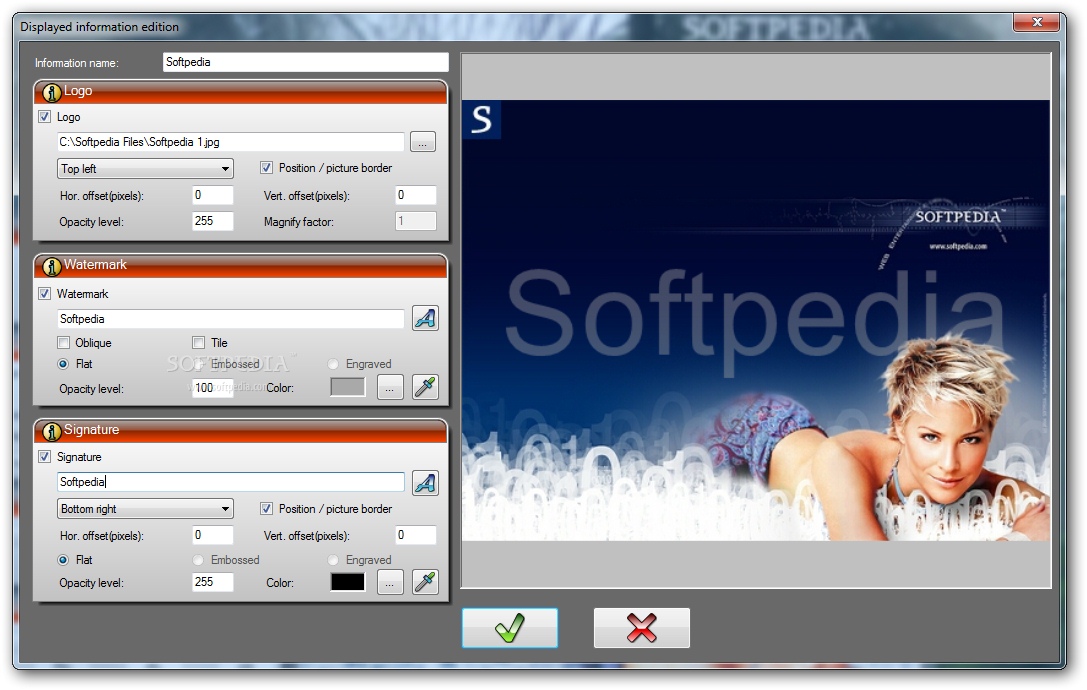The height and width of the screenshot is (690, 1087).
Task: Confirm with the green checkmark button
Action: (510, 628)
